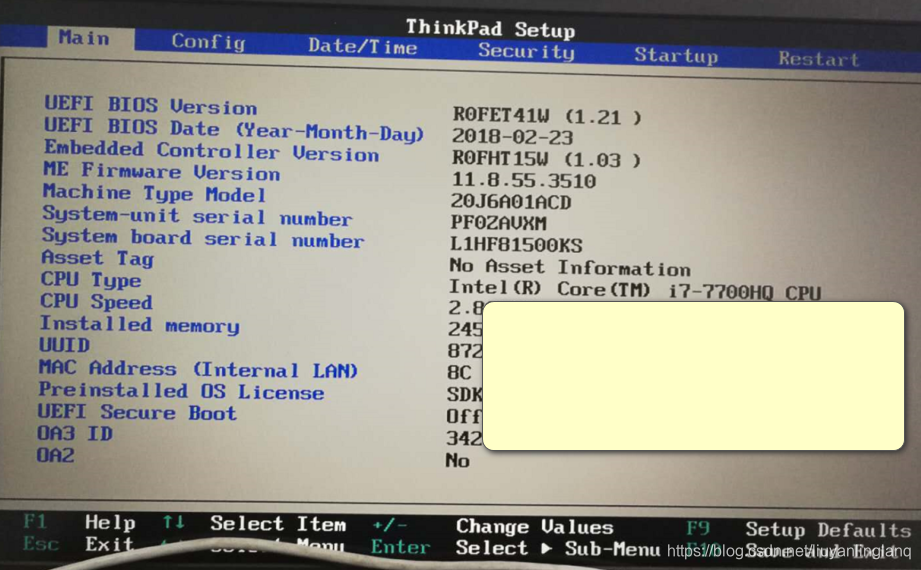
Task: Click the CPU Speed label
Action: point(96,301)
